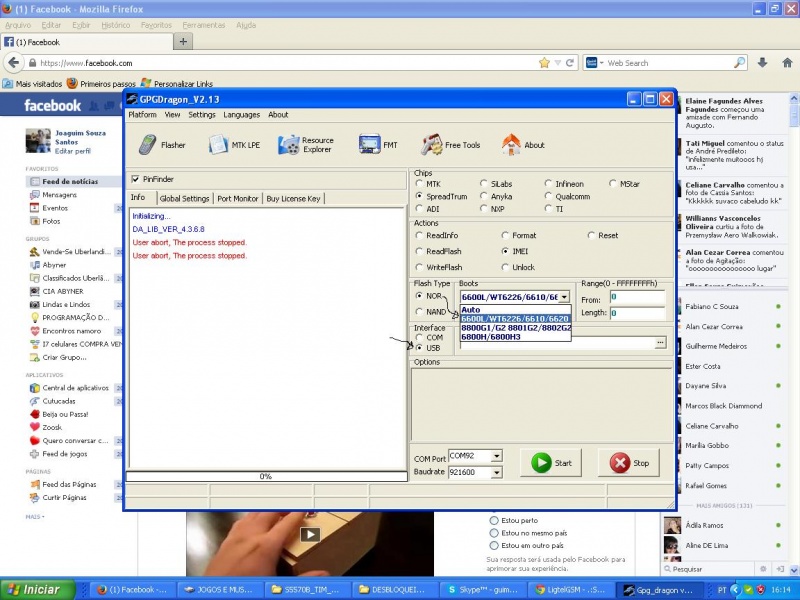Select the Qualcomm chip option
Screen dimensions: 800x600
pos(548,196)
